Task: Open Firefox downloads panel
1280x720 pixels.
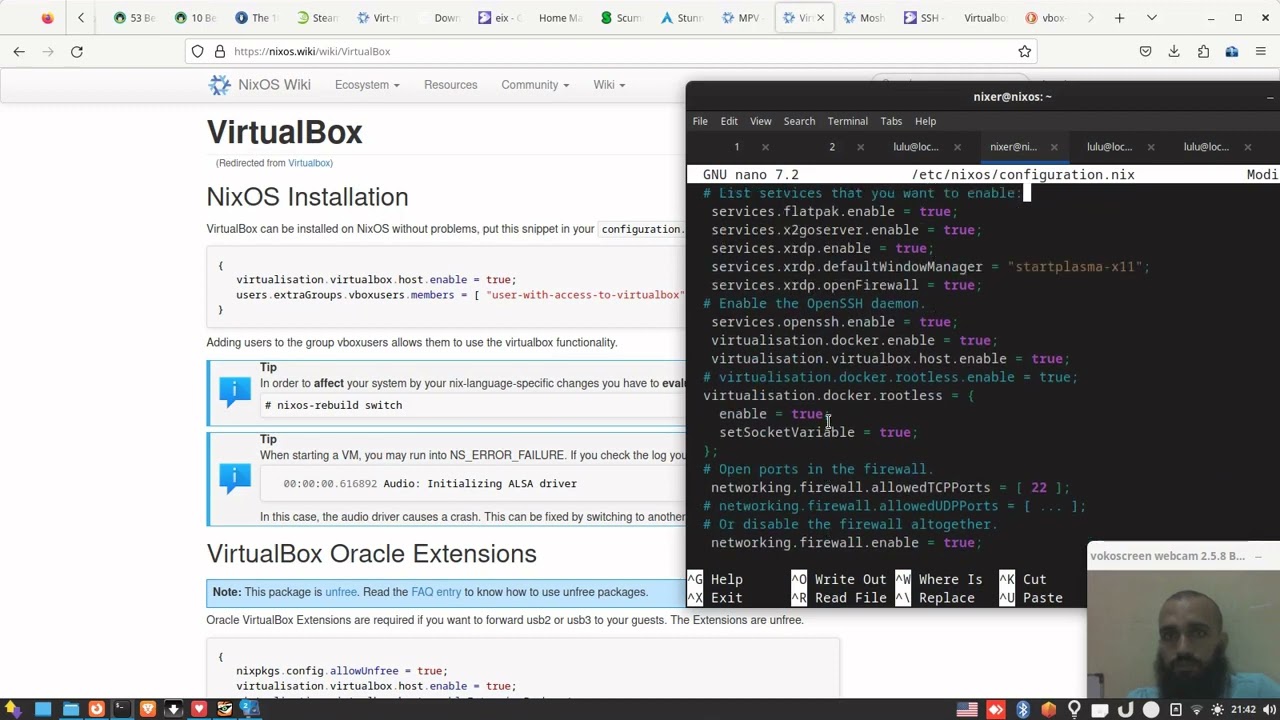Action: pyautogui.click(x=1174, y=51)
